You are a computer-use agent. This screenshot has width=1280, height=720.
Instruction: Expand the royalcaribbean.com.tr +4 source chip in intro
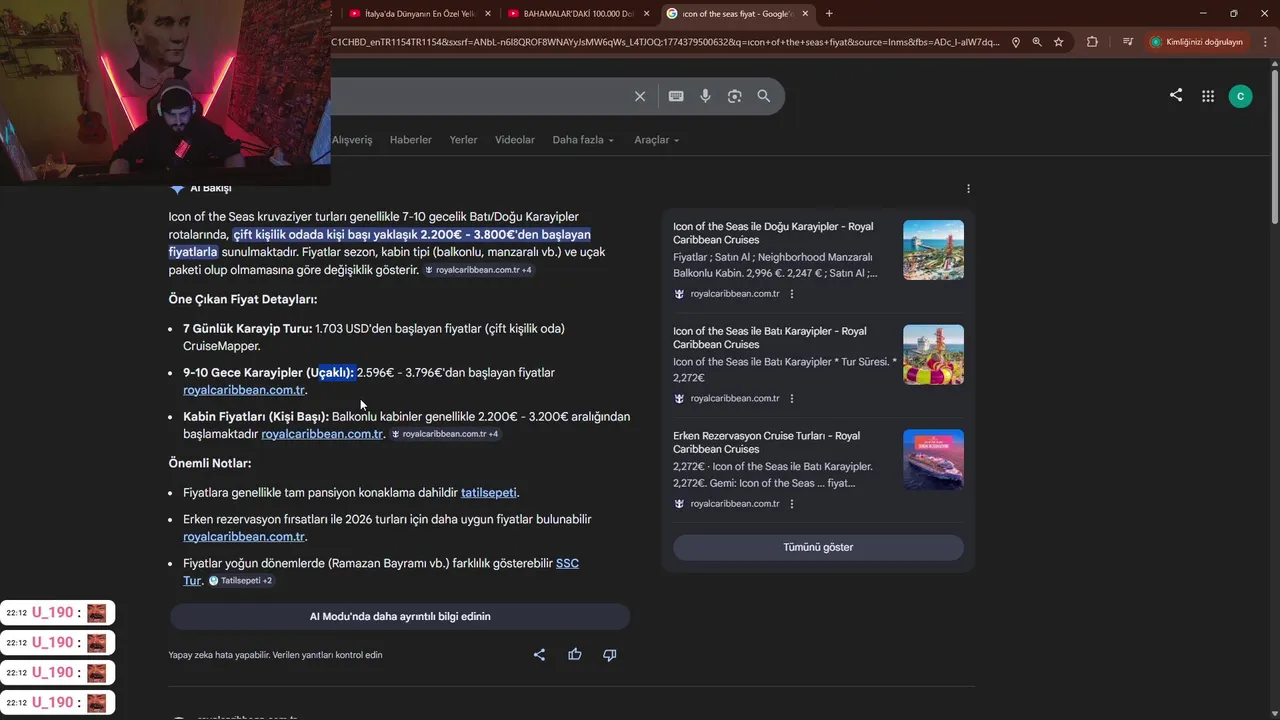479,270
